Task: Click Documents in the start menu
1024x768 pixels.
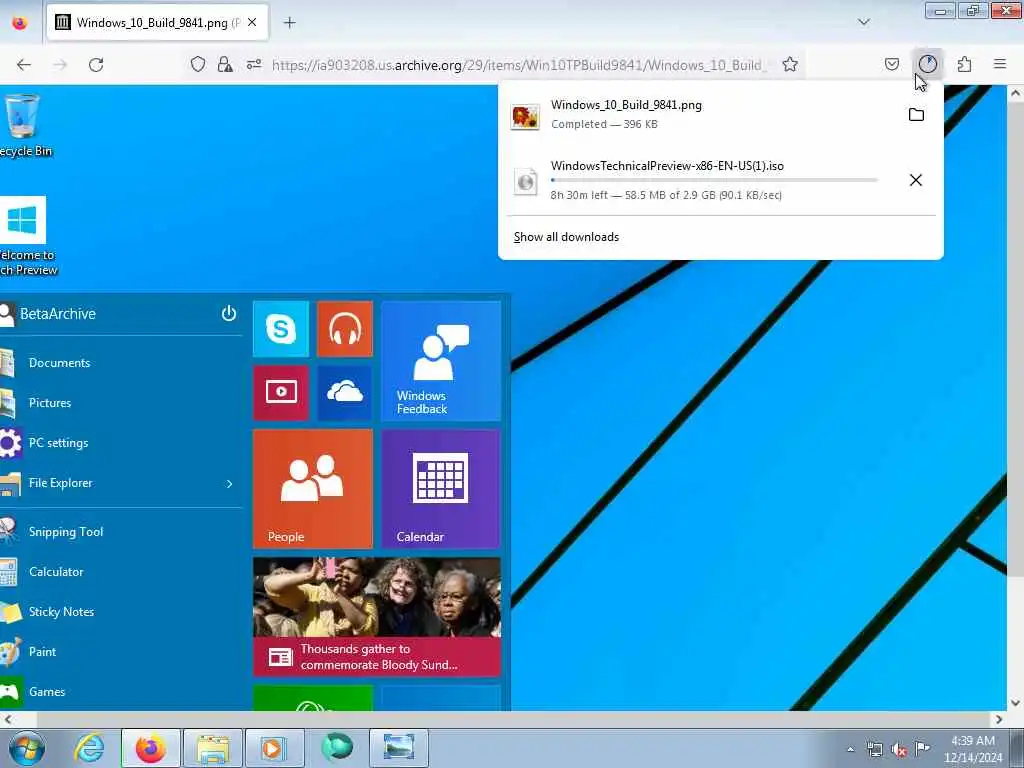Action: (59, 363)
